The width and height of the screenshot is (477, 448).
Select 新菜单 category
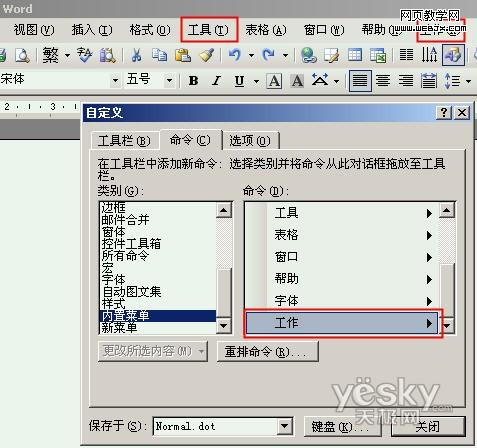(158, 328)
